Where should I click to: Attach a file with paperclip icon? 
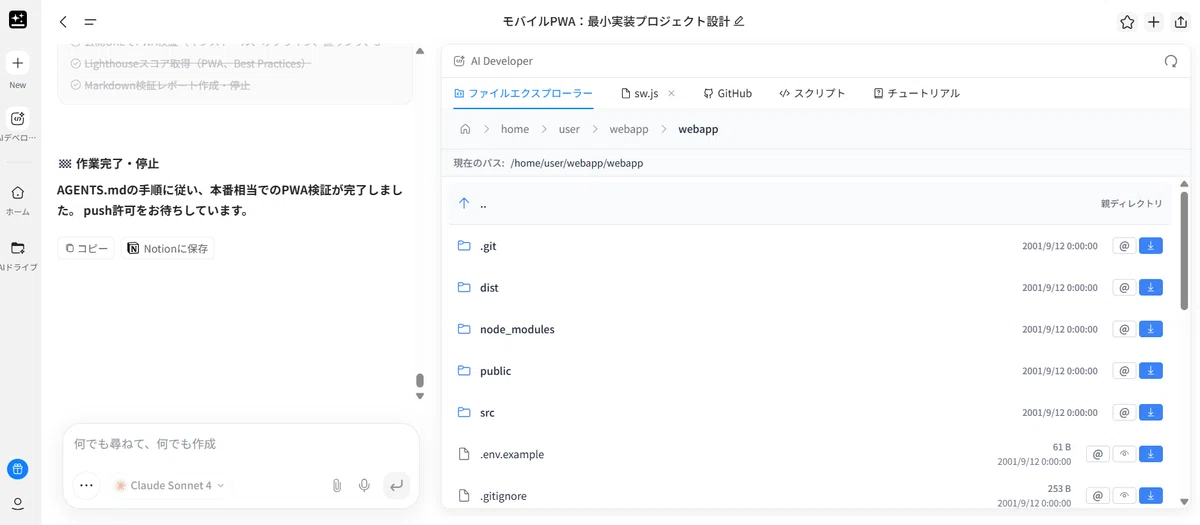coord(337,486)
